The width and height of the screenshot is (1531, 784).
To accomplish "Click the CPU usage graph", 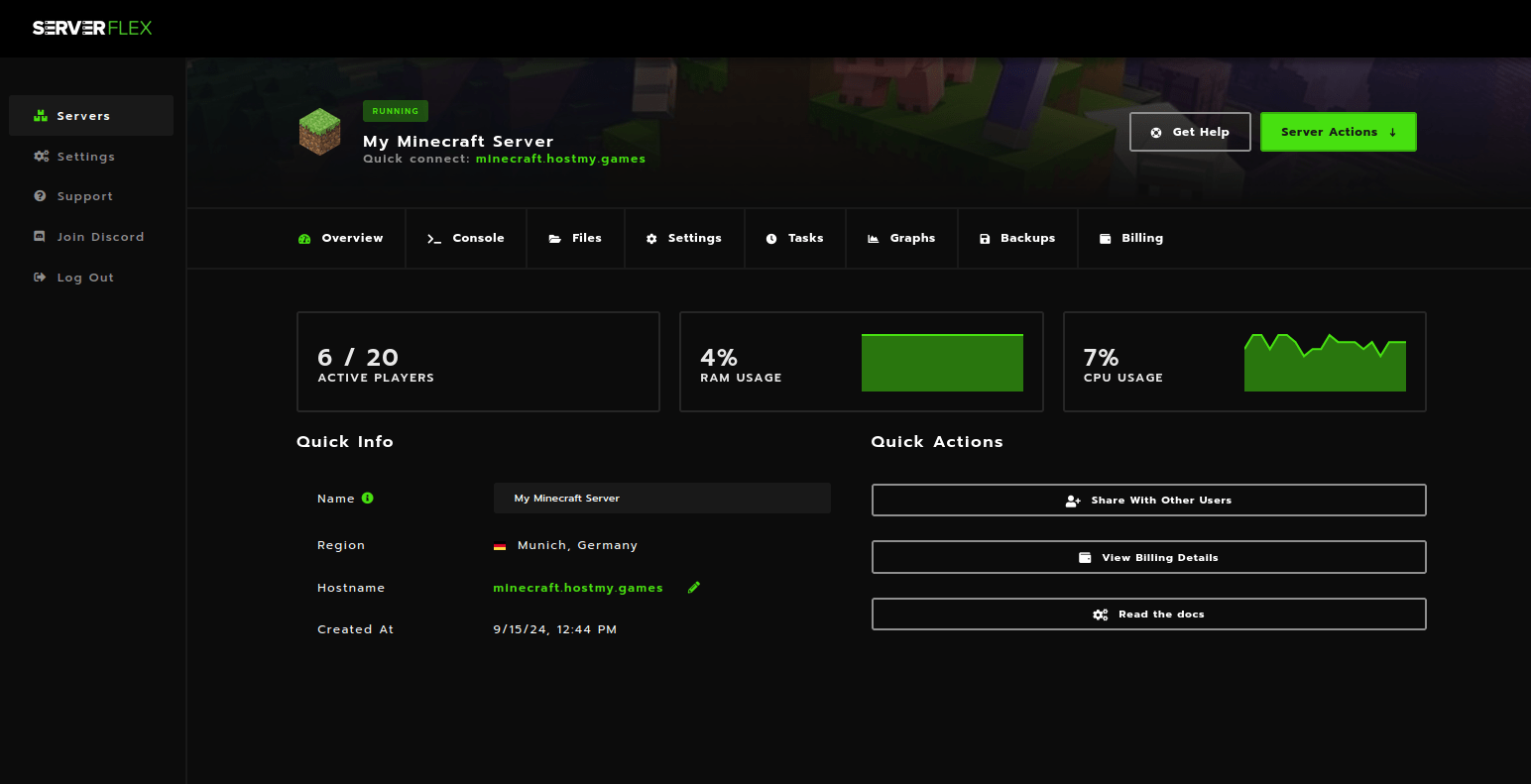I will tap(1325, 363).
